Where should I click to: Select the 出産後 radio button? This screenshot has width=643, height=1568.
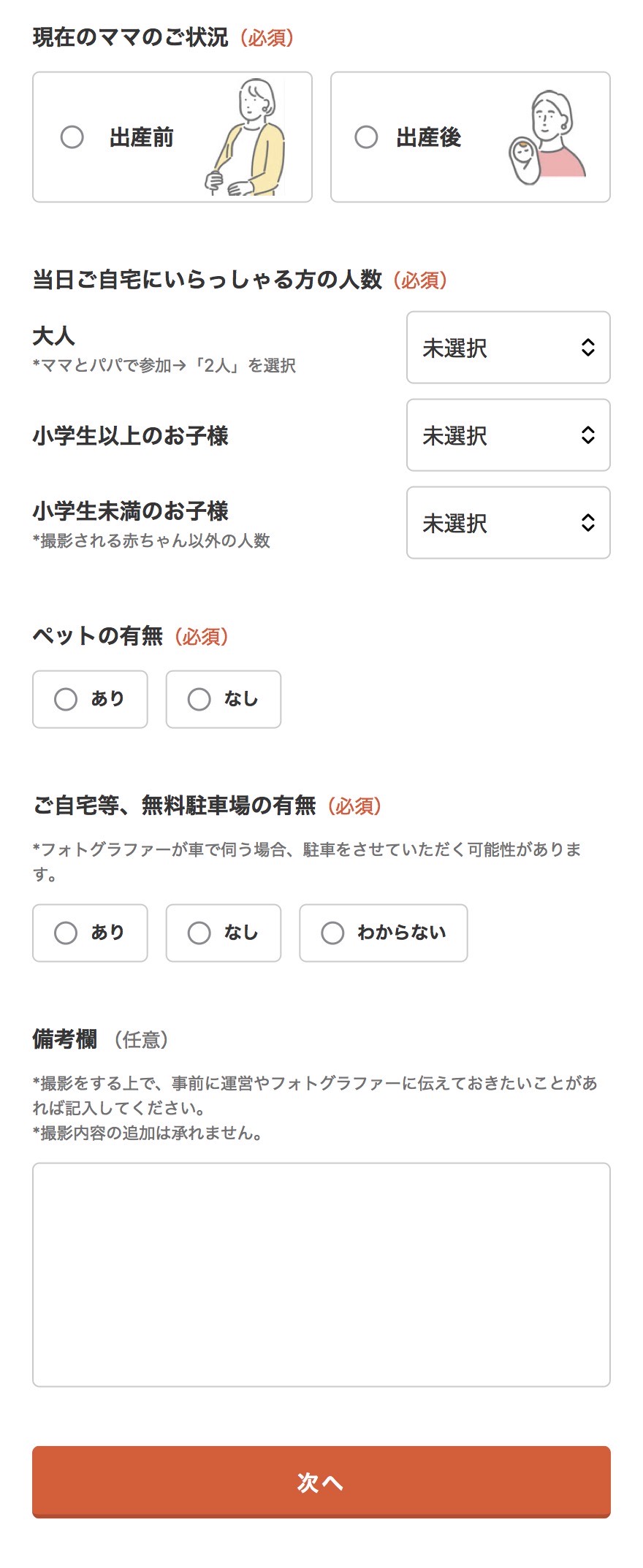(365, 137)
